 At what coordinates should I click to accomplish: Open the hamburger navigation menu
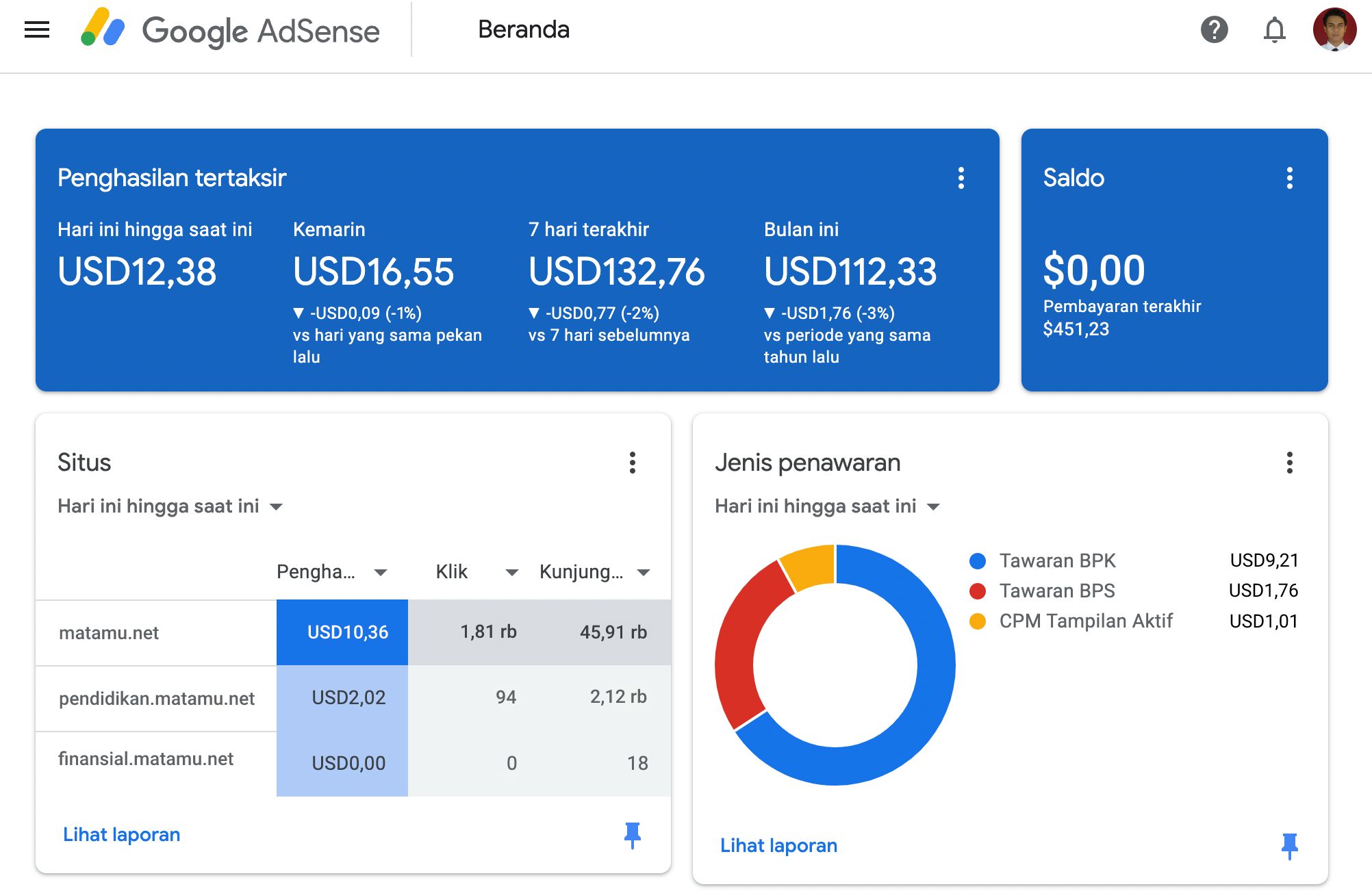click(36, 29)
